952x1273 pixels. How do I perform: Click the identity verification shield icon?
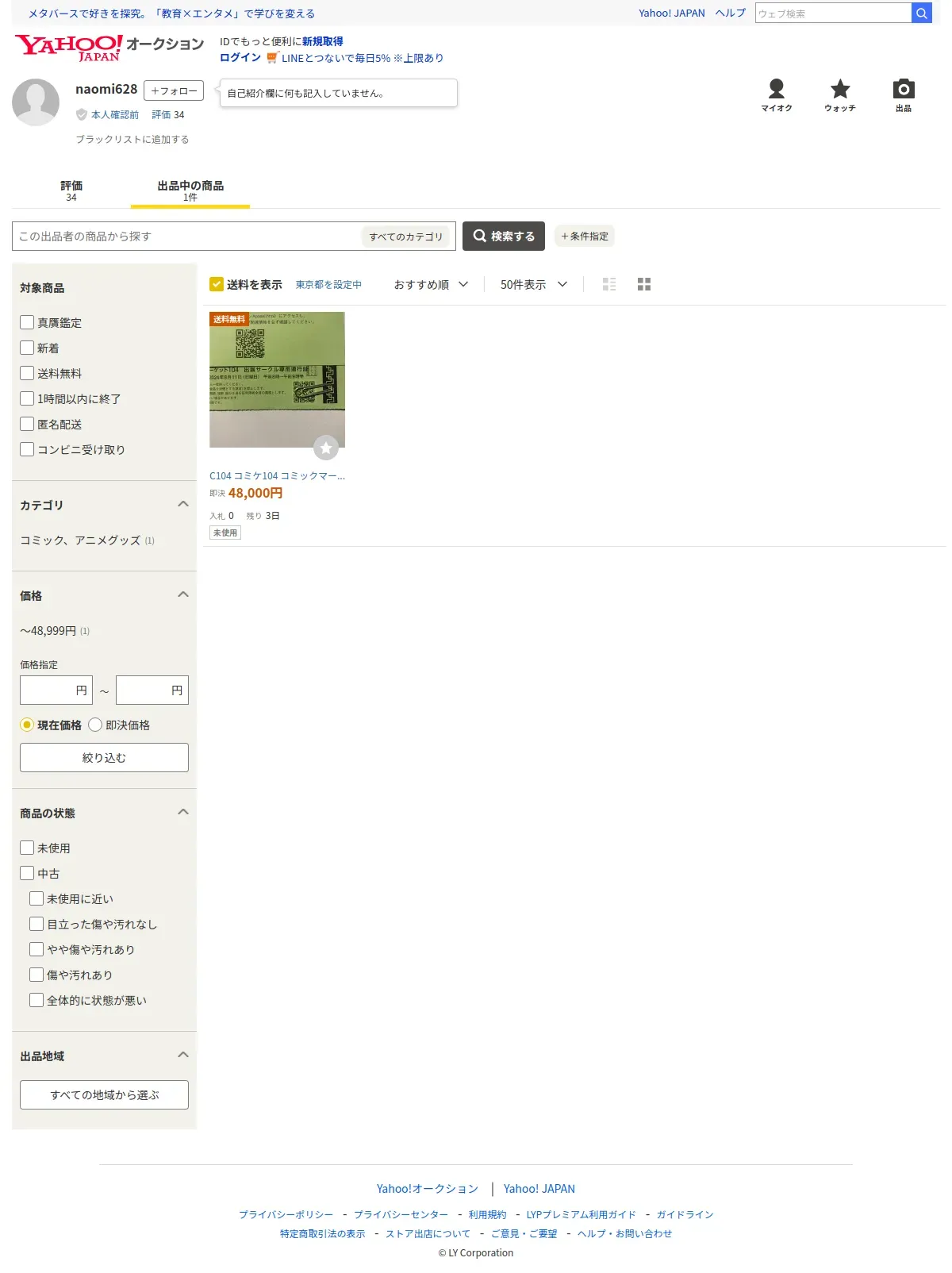point(81,115)
